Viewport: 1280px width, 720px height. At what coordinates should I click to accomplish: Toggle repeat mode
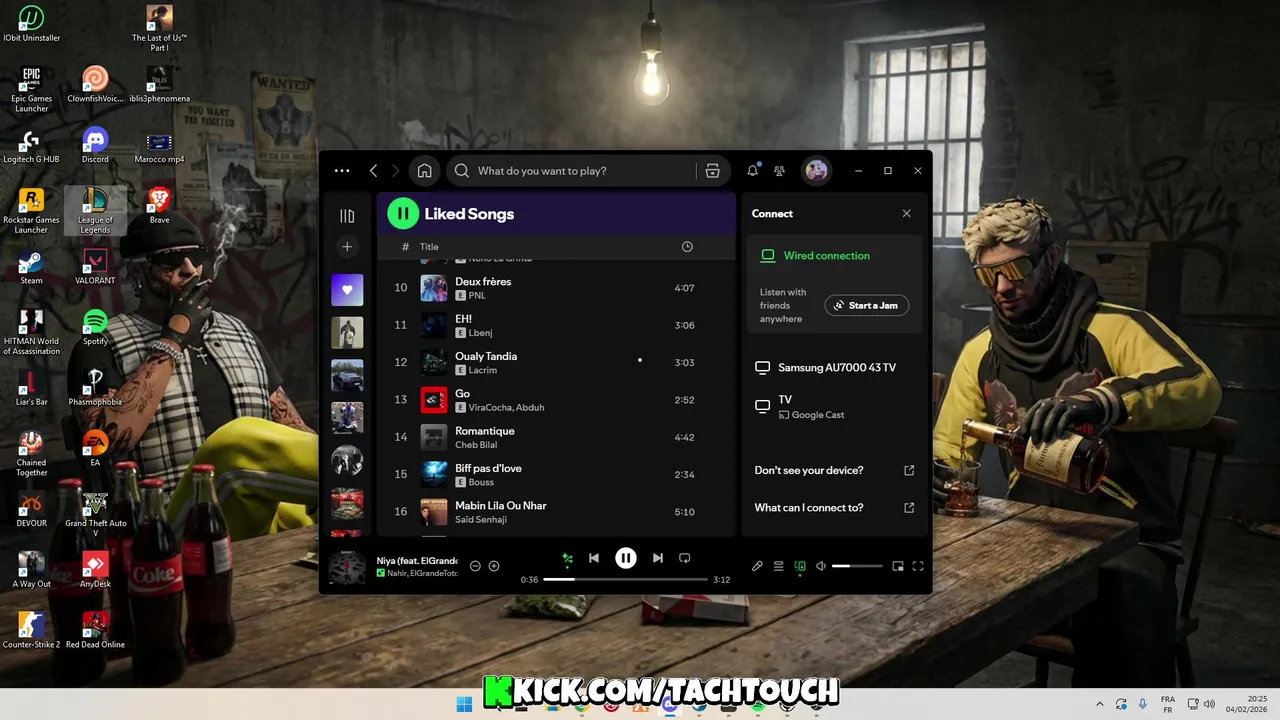[685, 558]
